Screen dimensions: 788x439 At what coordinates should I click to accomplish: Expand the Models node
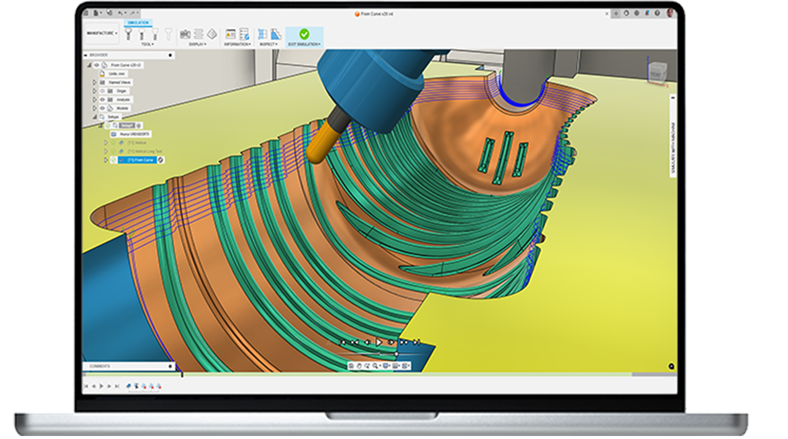pos(94,108)
